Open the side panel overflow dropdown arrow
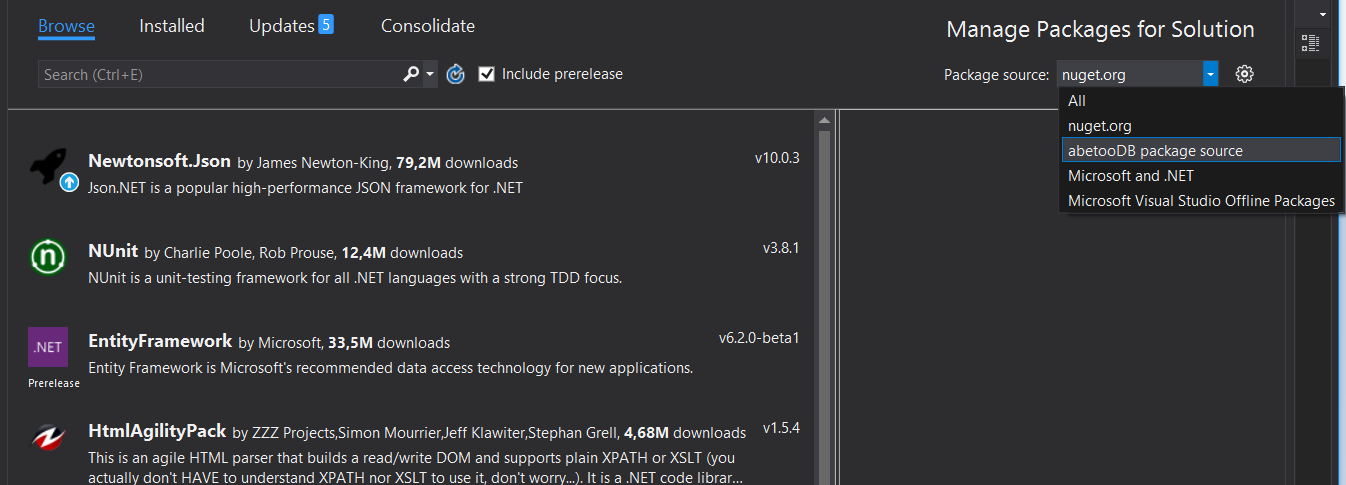The height and width of the screenshot is (485, 1346). coord(1324,14)
